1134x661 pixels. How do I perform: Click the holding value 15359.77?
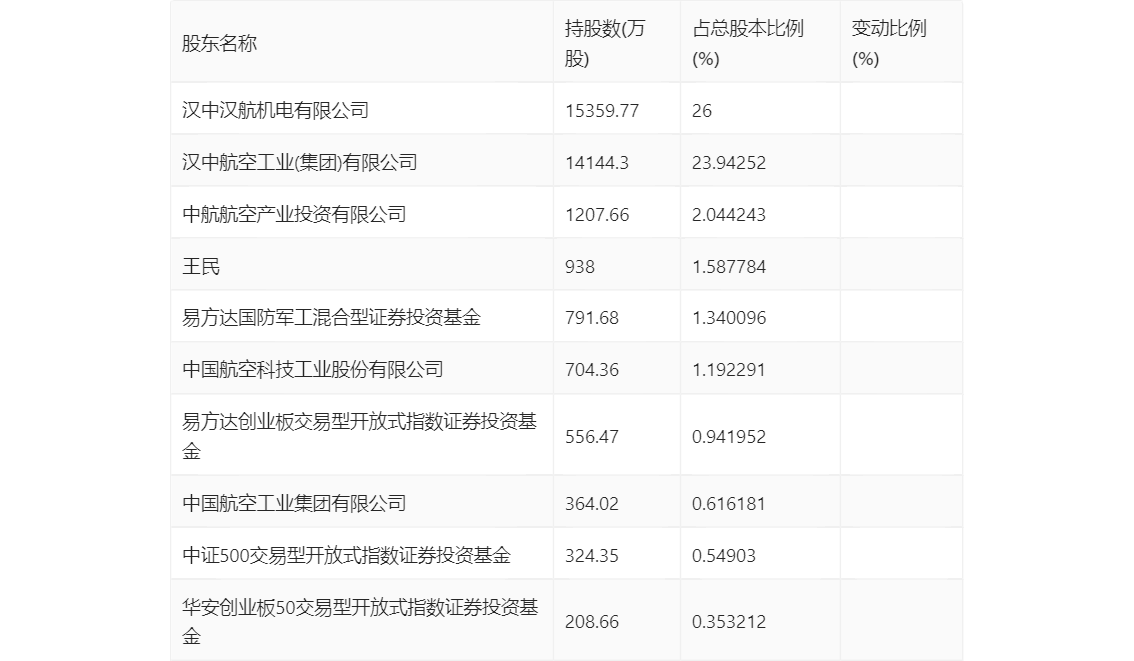pyautogui.click(x=602, y=111)
